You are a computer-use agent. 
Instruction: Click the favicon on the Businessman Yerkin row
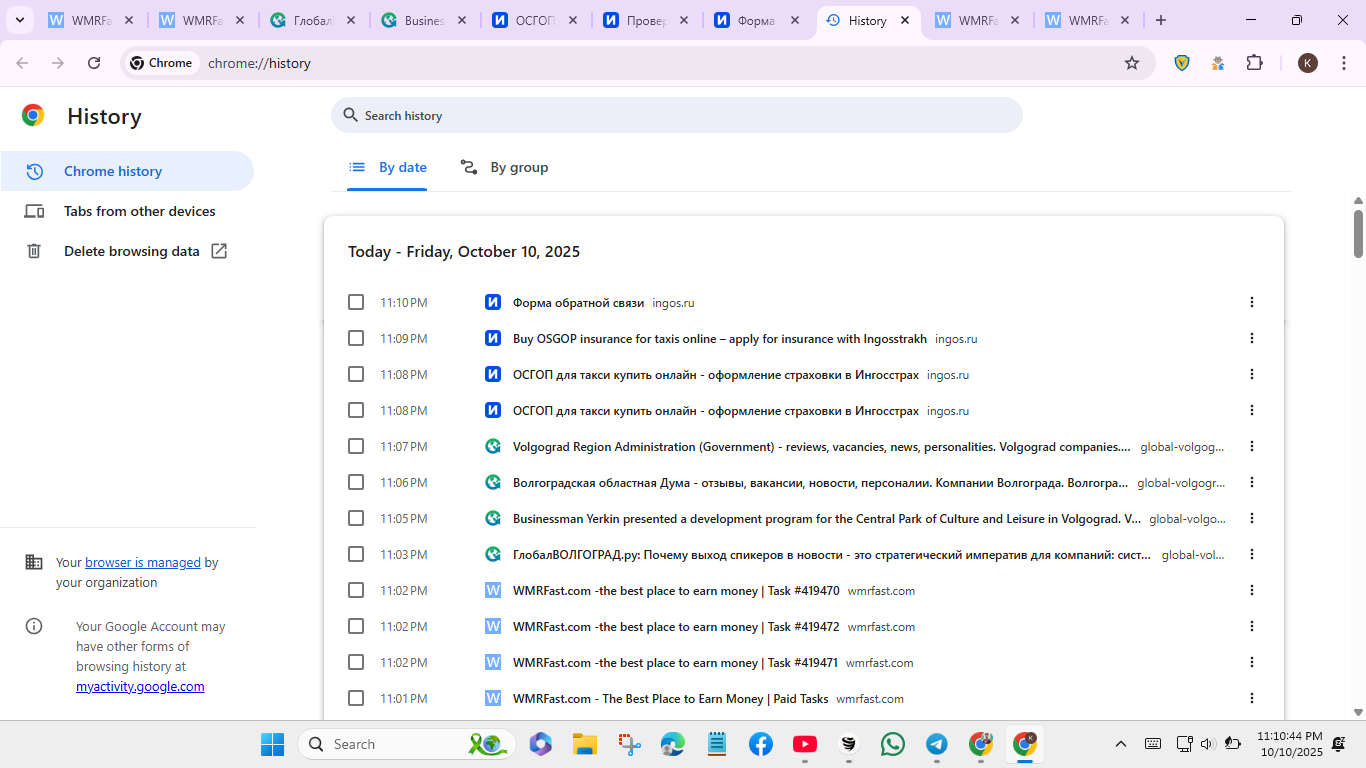pyautogui.click(x=492, y=518)
